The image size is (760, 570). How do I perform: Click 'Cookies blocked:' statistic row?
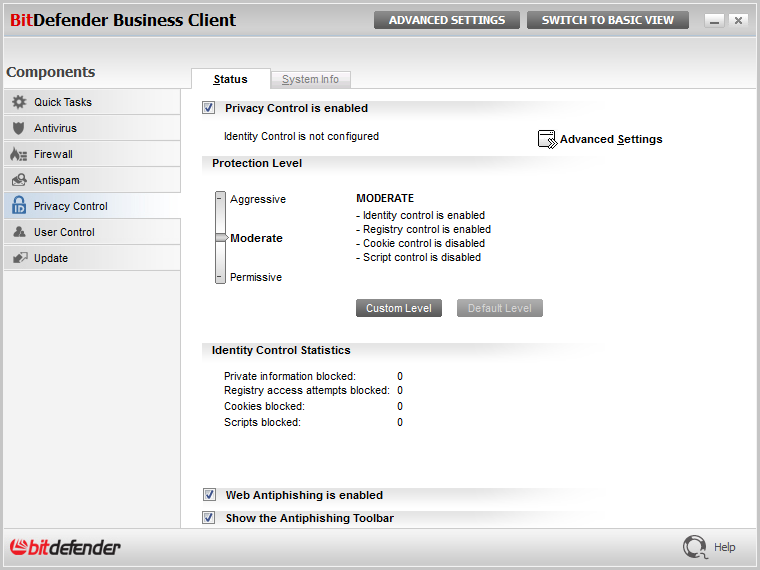tap(264, 407)
